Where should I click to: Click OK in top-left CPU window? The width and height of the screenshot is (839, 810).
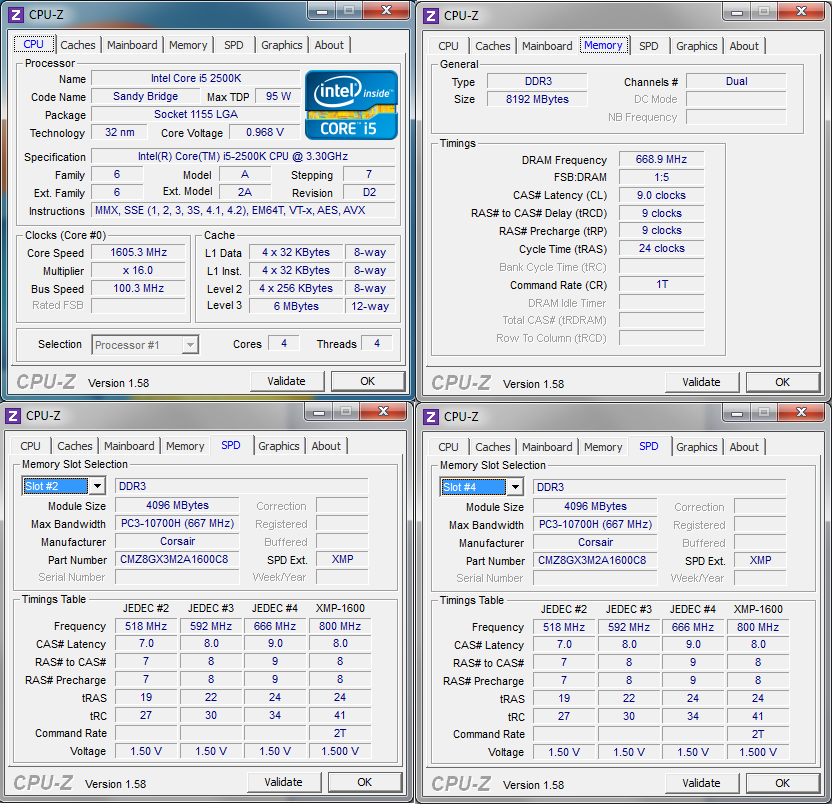coord(368,381)
